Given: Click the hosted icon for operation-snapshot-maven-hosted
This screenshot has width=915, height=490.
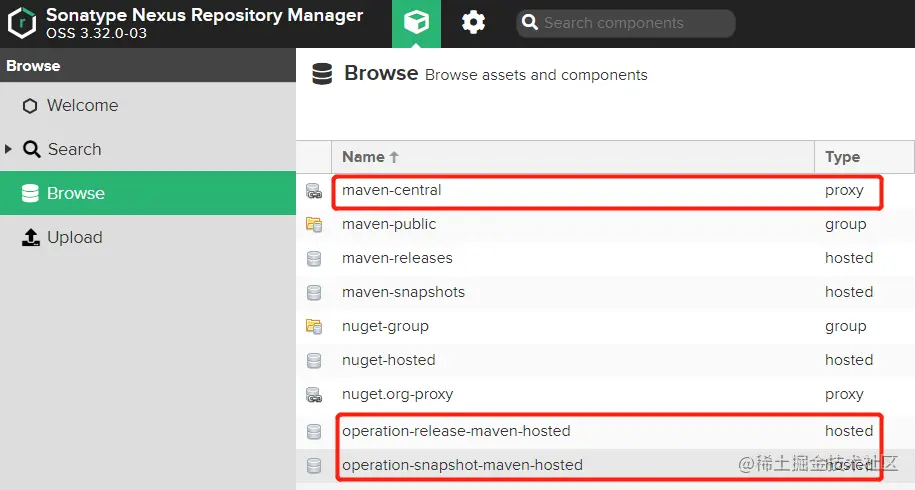Looking at the screenshot, I should point(314,466).
